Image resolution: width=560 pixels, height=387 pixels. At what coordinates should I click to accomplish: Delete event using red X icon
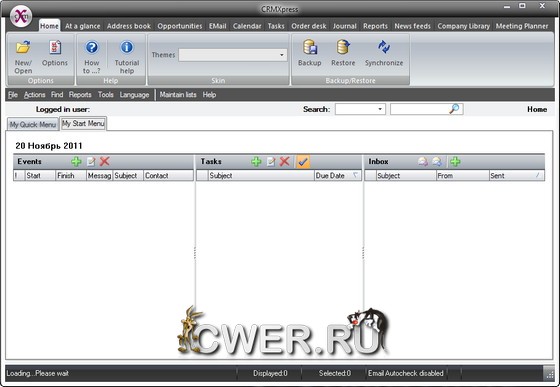[x=105, y=162]
